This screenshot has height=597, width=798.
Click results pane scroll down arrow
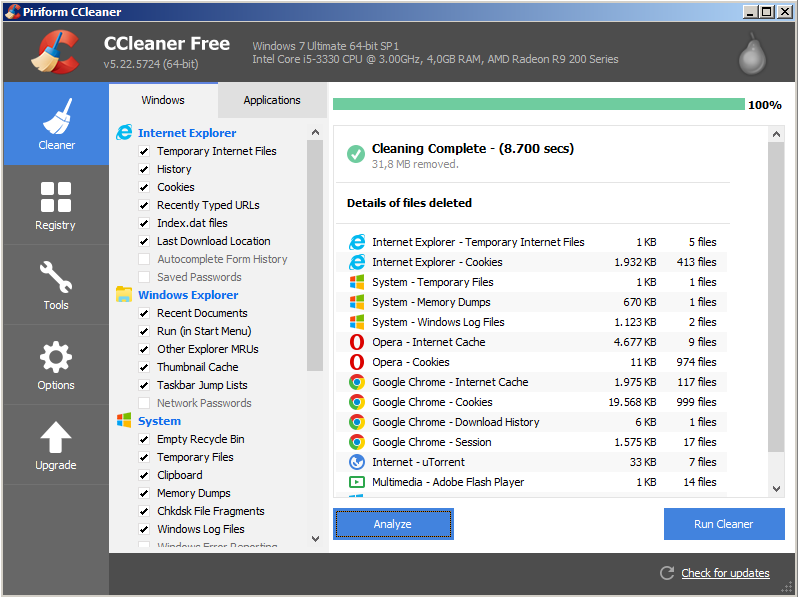click(776, 489)
